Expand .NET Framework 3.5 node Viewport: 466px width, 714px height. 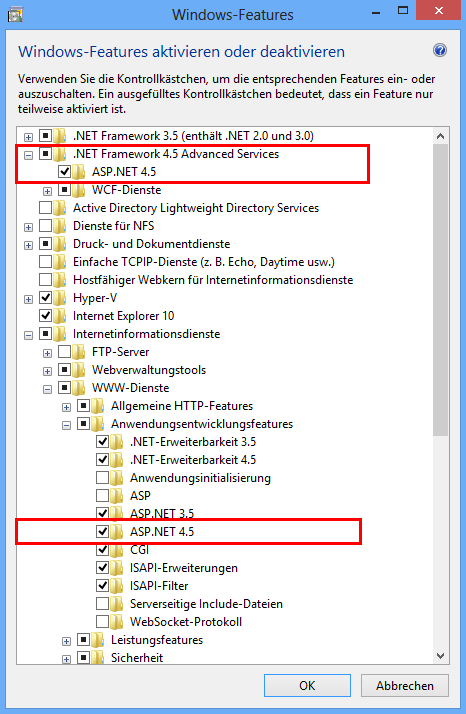pos(28,137)
